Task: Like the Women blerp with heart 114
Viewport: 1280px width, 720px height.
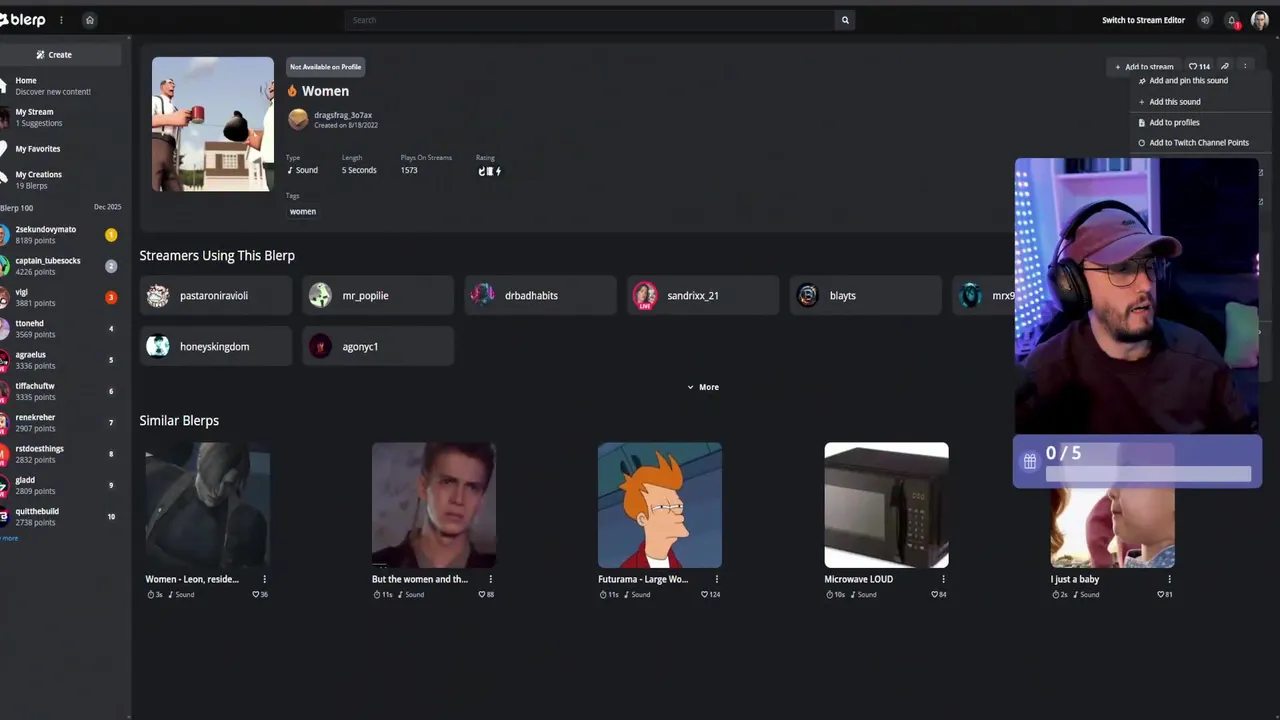Action: pos(1199,67)
